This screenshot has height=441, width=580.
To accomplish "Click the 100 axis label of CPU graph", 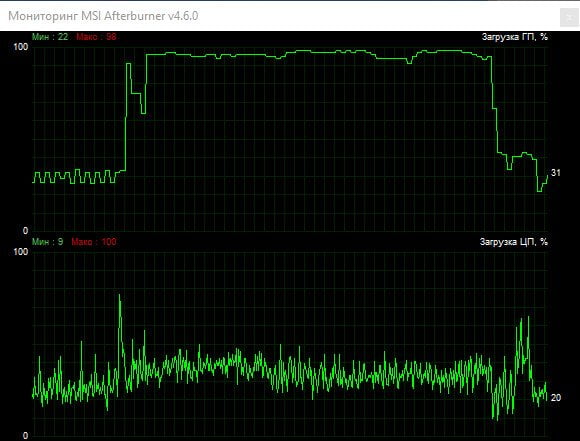I will click(x=20, y=252).
